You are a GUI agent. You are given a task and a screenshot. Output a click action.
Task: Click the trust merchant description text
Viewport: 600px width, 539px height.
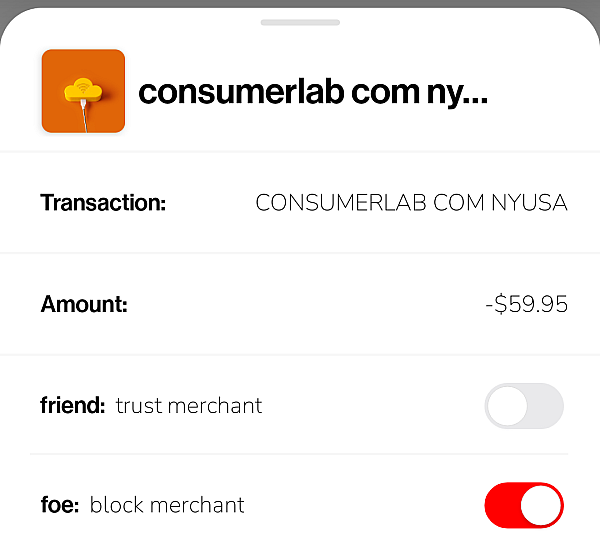click(x=189, y=406)
